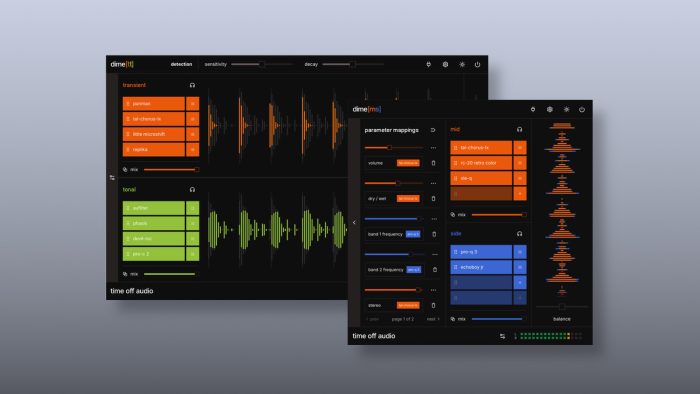This screenshot has height=394, width=700.
Task: Solo the transient section with headphones icon
Action: [192, 85]
